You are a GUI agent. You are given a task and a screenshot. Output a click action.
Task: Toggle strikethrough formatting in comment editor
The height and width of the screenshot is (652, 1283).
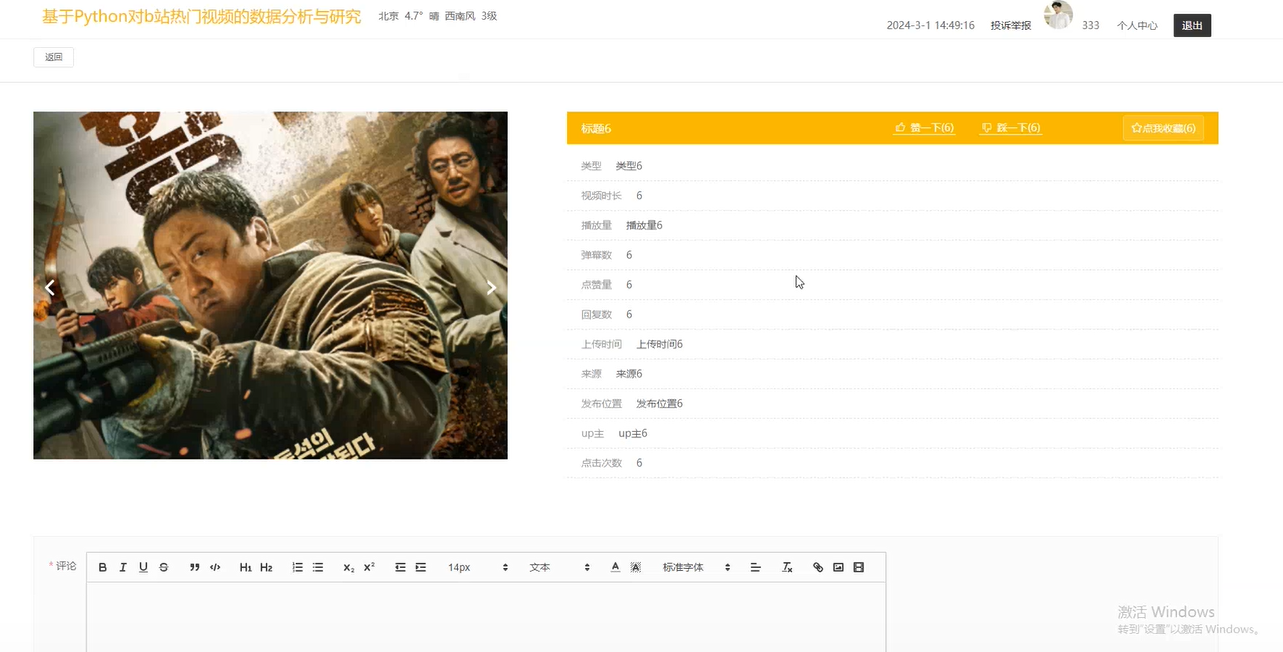pyautogui.click(x=164, y=567)
